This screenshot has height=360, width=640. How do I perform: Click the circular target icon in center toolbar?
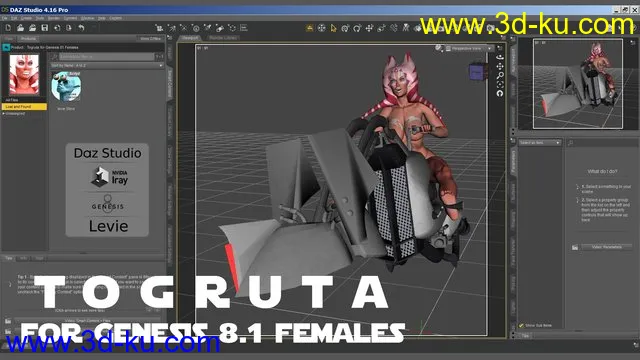tap(196, 28)
